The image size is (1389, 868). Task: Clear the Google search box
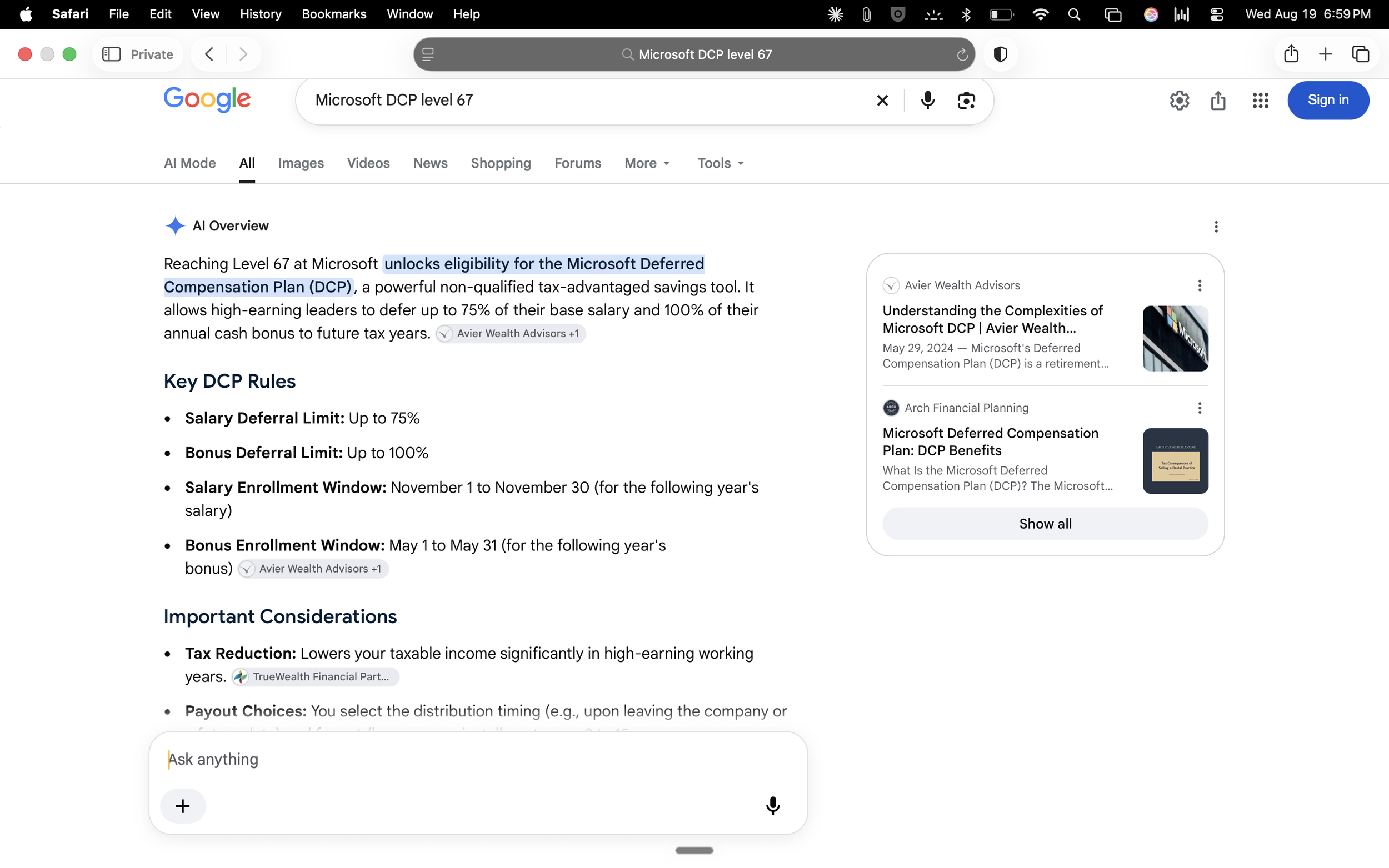point(882,101)
